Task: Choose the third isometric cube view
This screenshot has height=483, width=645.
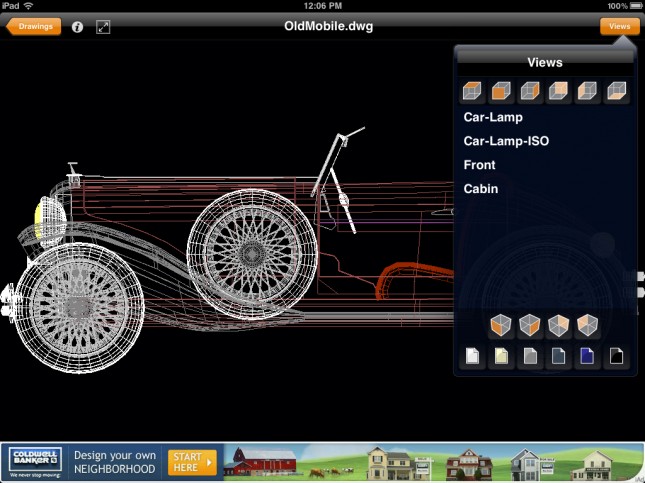Action: tap(559, 326)
